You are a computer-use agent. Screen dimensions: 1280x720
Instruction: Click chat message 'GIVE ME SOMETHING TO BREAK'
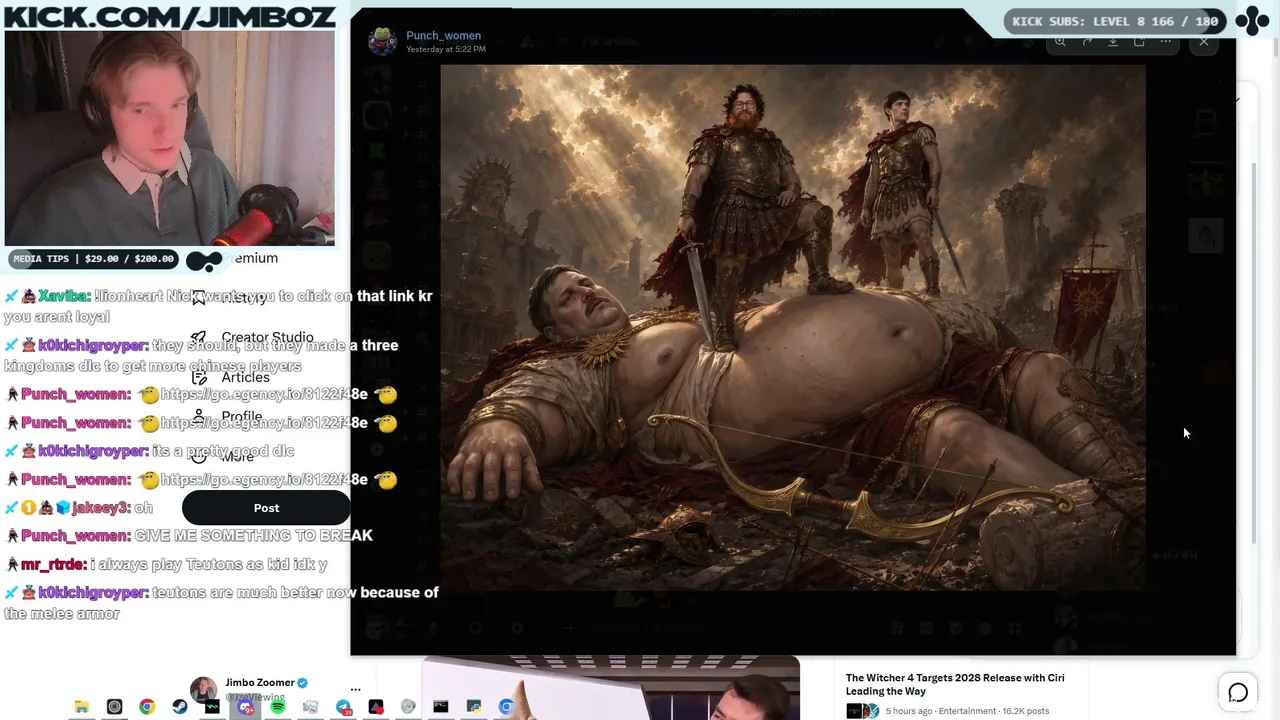[x=253, y=536]
